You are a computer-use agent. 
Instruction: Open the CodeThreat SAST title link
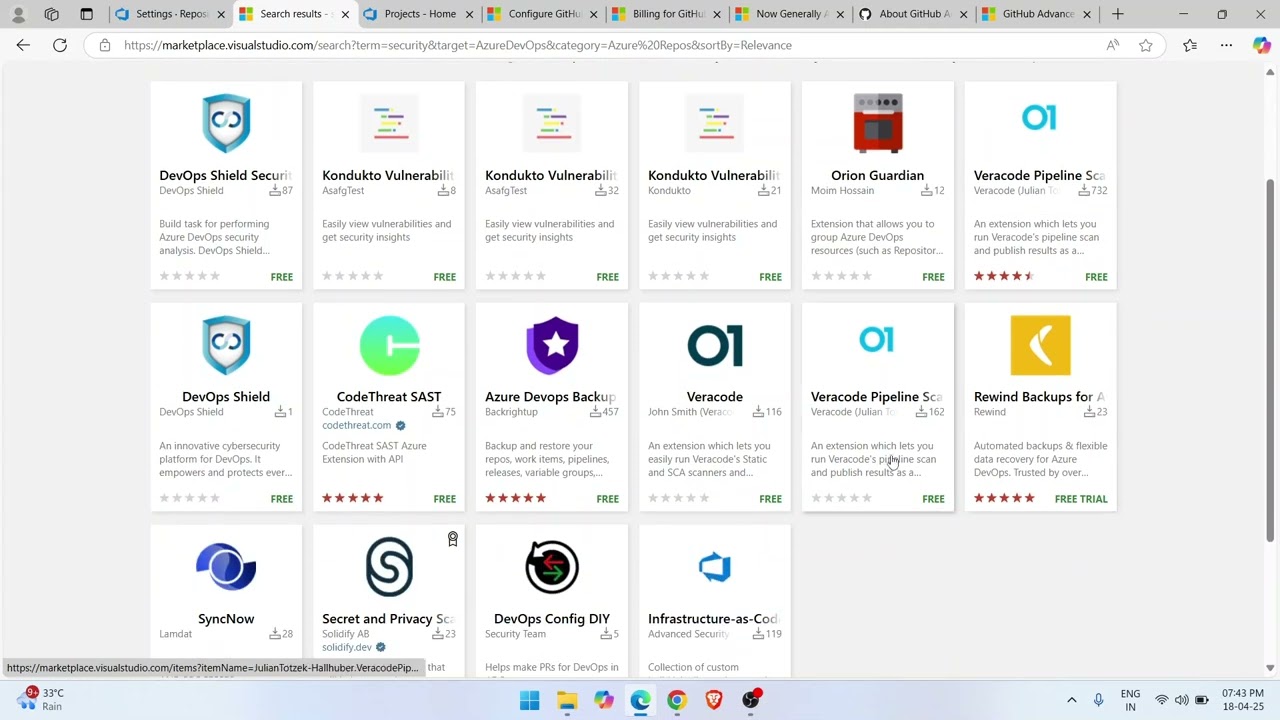(x=389, y=397)
